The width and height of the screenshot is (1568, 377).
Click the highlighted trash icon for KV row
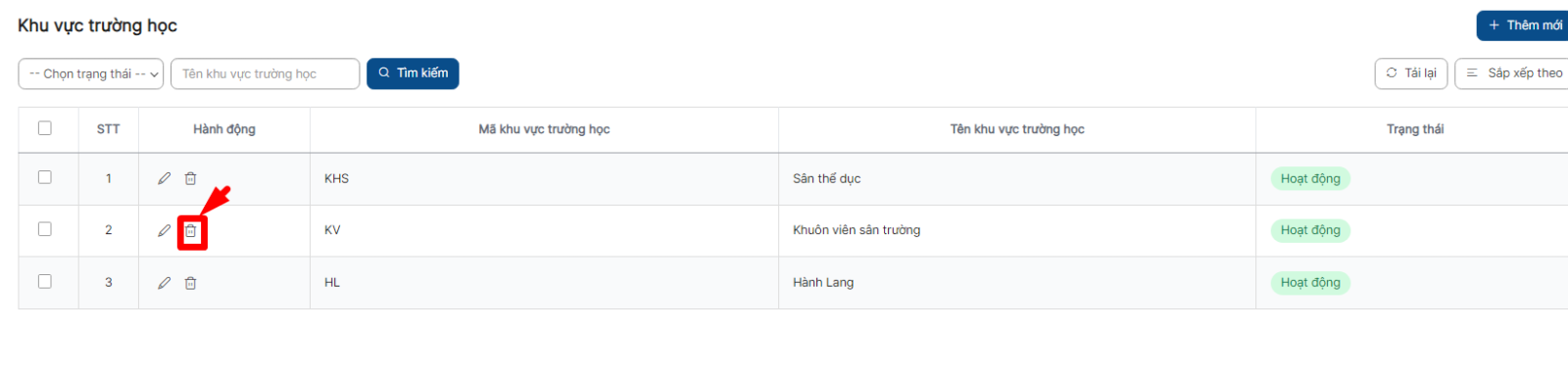(191, 231)
